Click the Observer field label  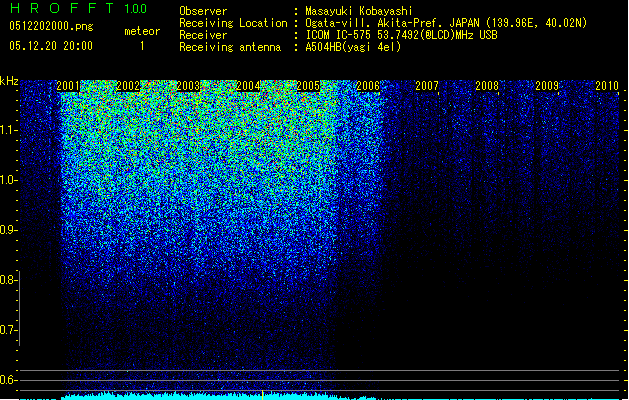coord(203,11)
